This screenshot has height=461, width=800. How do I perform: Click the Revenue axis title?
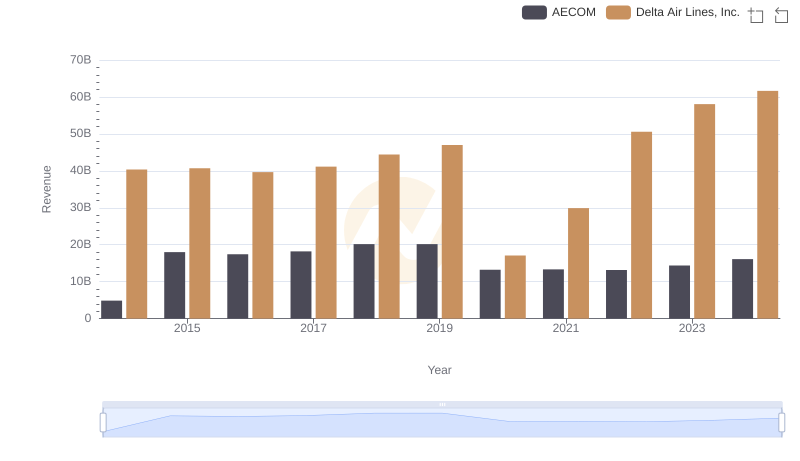pos(46,189)
